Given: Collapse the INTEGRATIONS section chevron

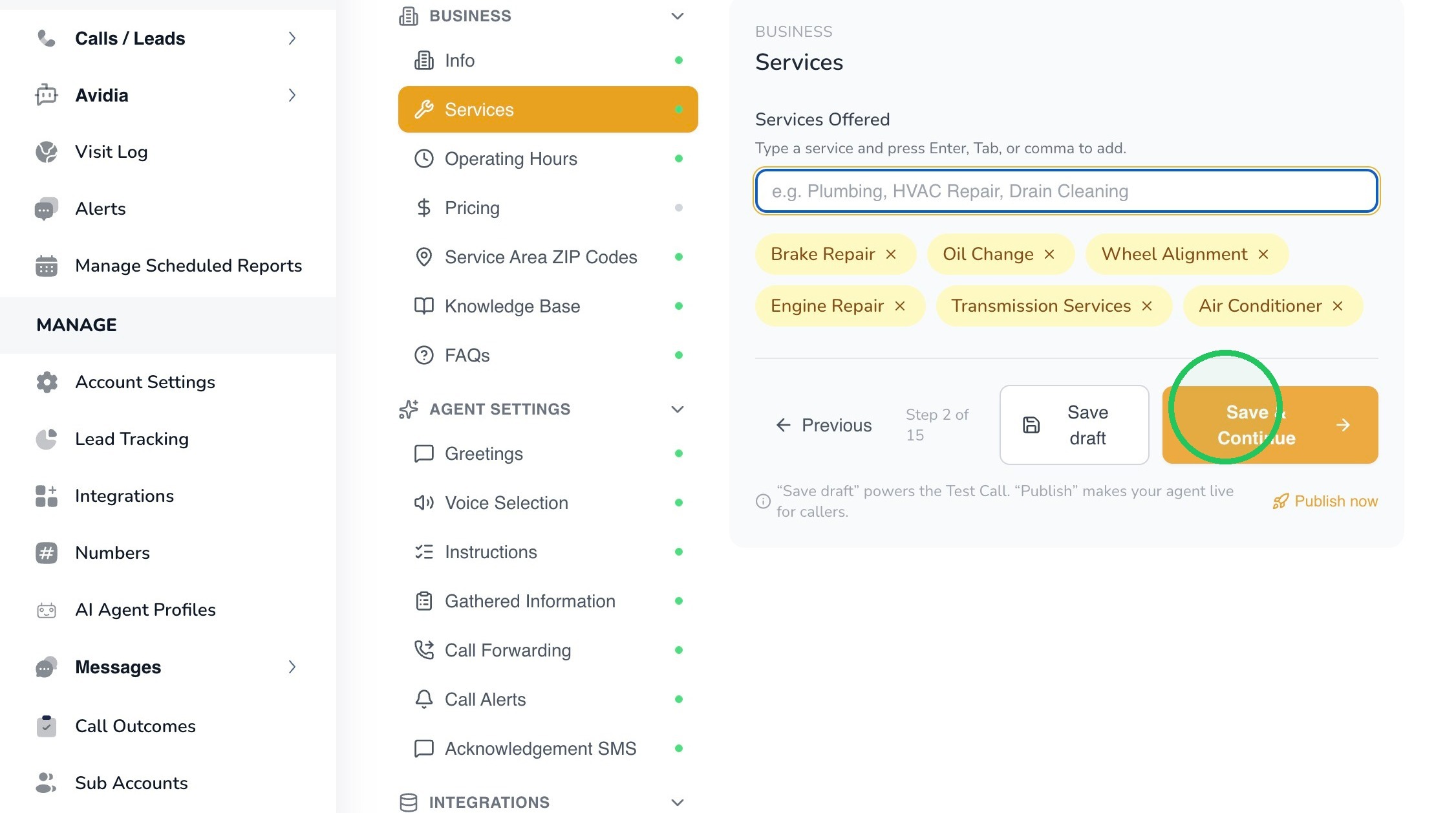Looking at the screenshot, I should [x=678, y=803].
